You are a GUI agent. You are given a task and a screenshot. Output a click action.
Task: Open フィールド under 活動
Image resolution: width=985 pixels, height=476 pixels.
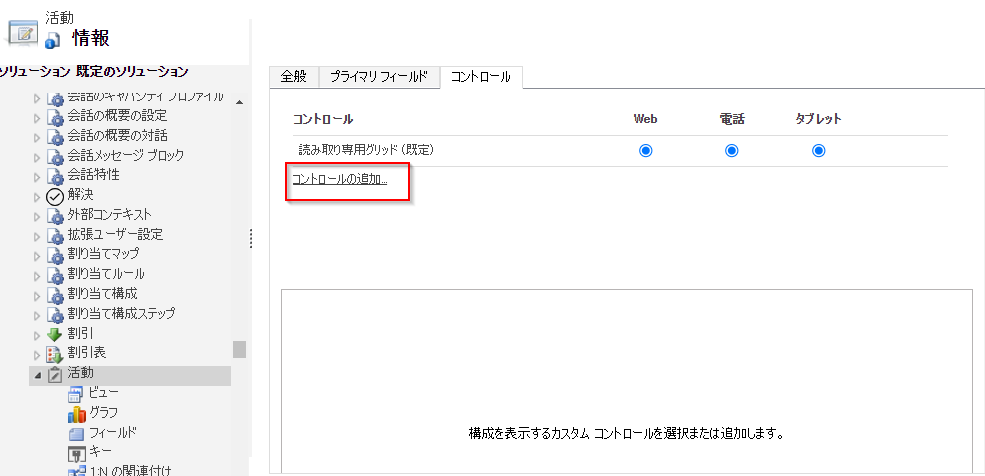tap(112, 432)
